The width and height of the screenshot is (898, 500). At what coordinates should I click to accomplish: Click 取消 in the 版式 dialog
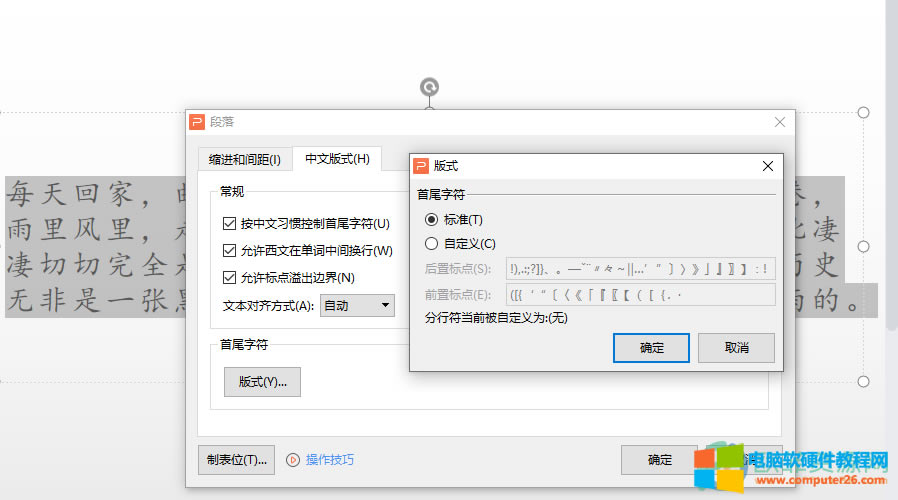tap(736, 348)
